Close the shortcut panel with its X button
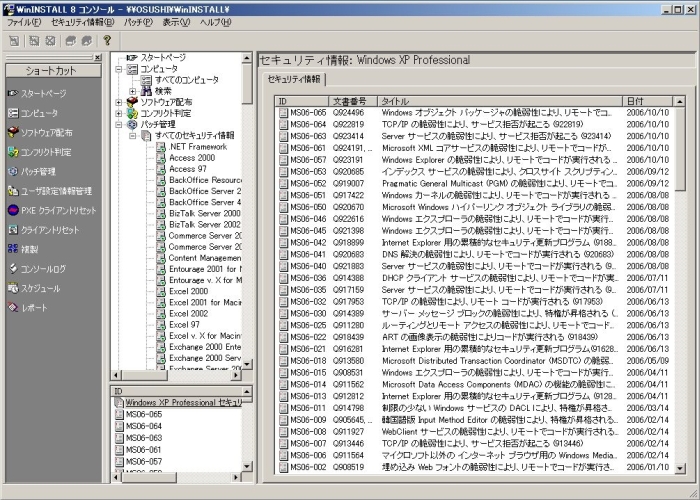Viewport: 700px width, 500px height. [98, 57]
